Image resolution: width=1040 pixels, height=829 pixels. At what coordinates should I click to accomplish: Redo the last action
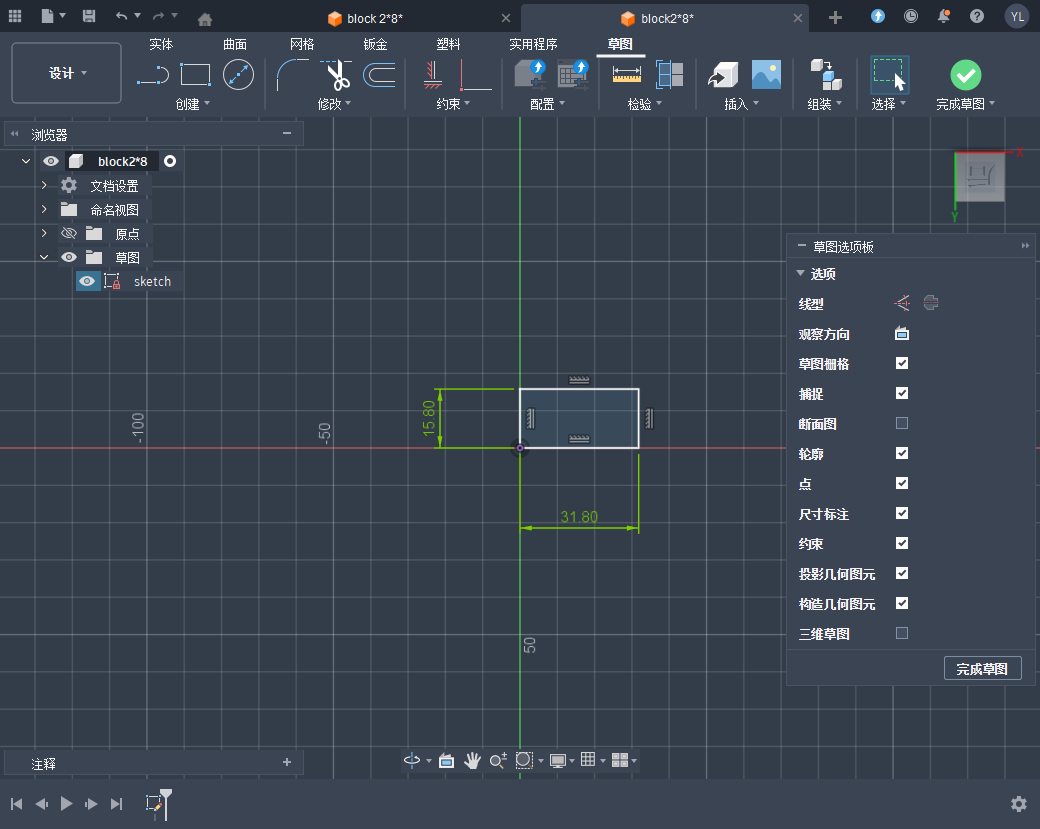coord(159,16)
